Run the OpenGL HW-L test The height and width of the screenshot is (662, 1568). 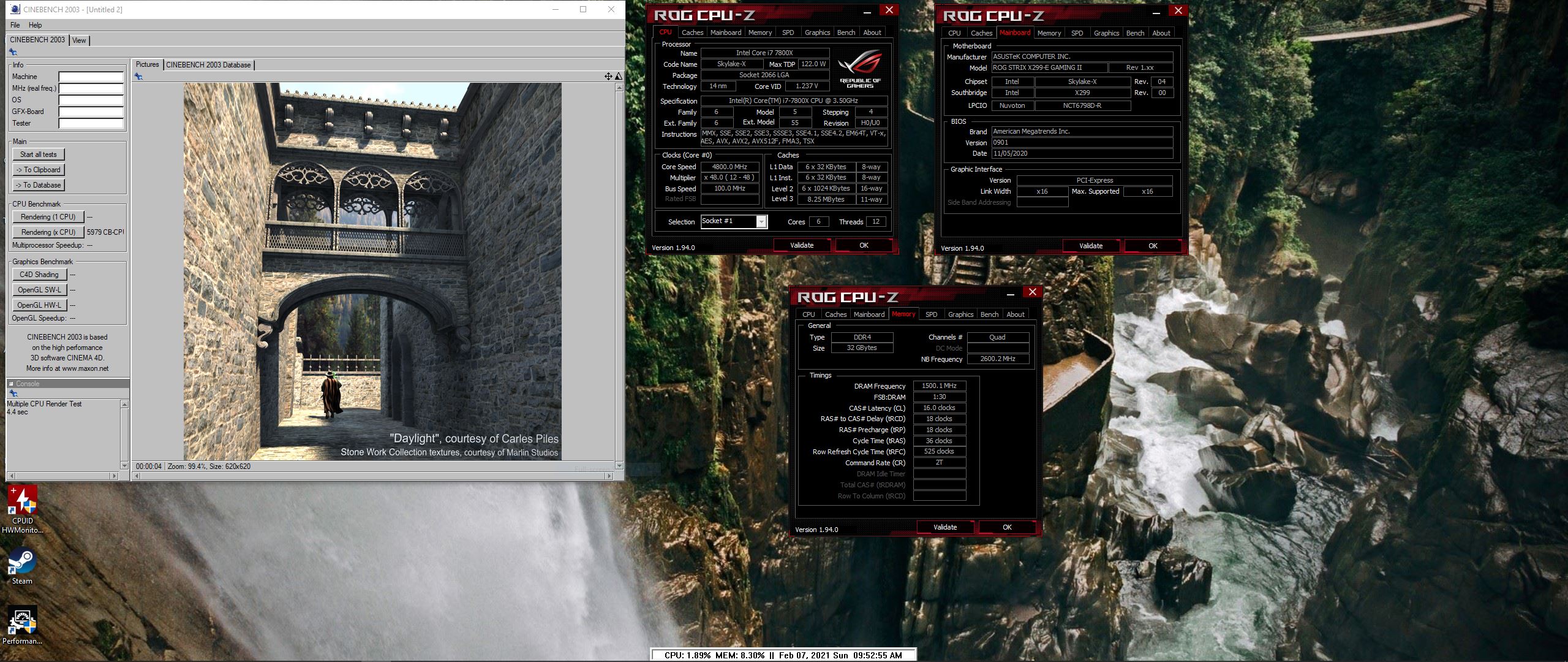[x=39, y=305]
